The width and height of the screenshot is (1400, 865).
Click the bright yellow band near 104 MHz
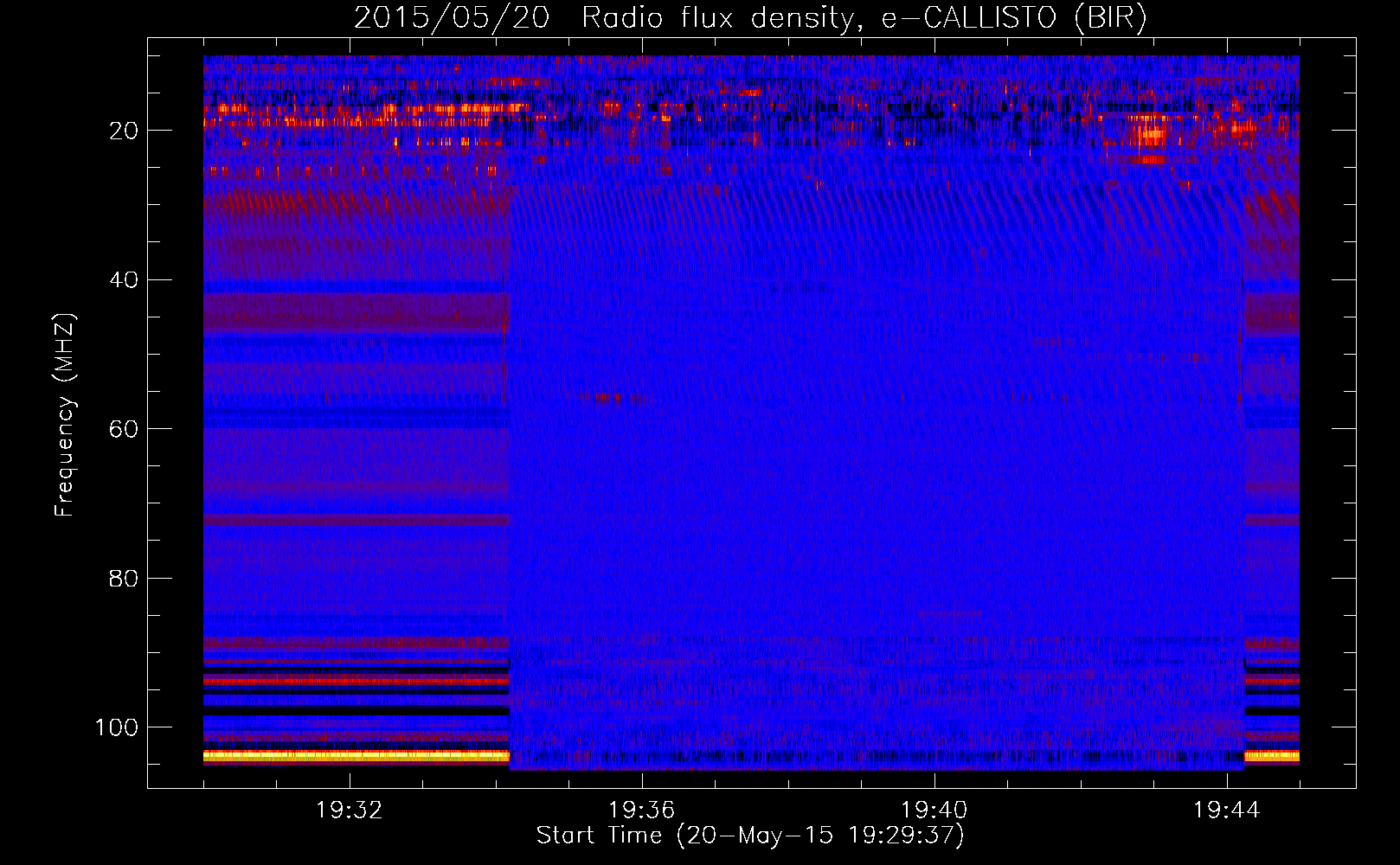(x=356, y=755)
